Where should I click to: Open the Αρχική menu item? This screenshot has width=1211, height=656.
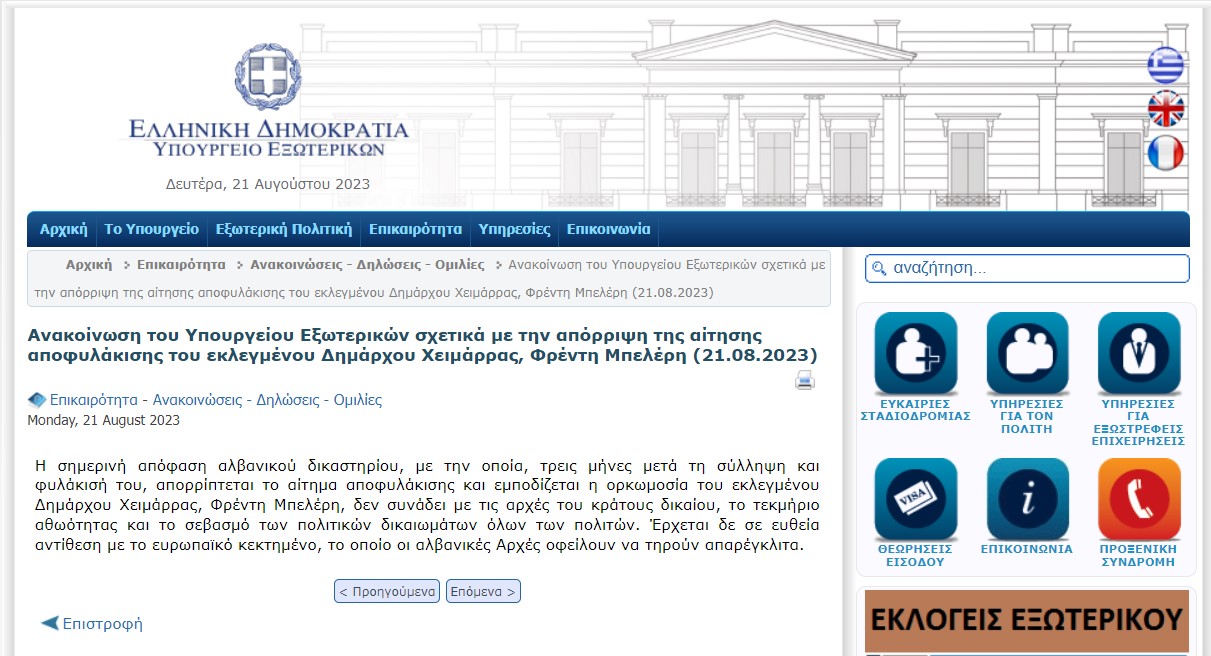(x=64, y=229)
